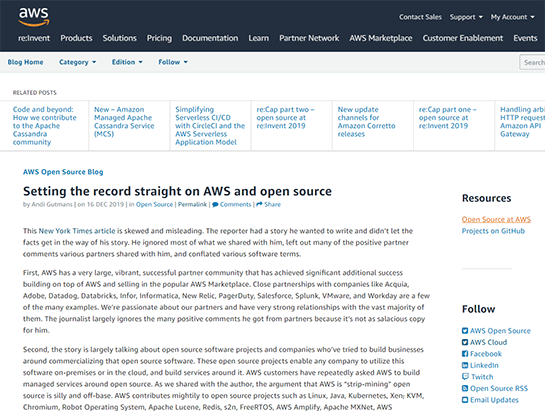The height and width of the screenshot is (411, 545).
Task: Click the Resources heading
Action: tap(486, 198)
